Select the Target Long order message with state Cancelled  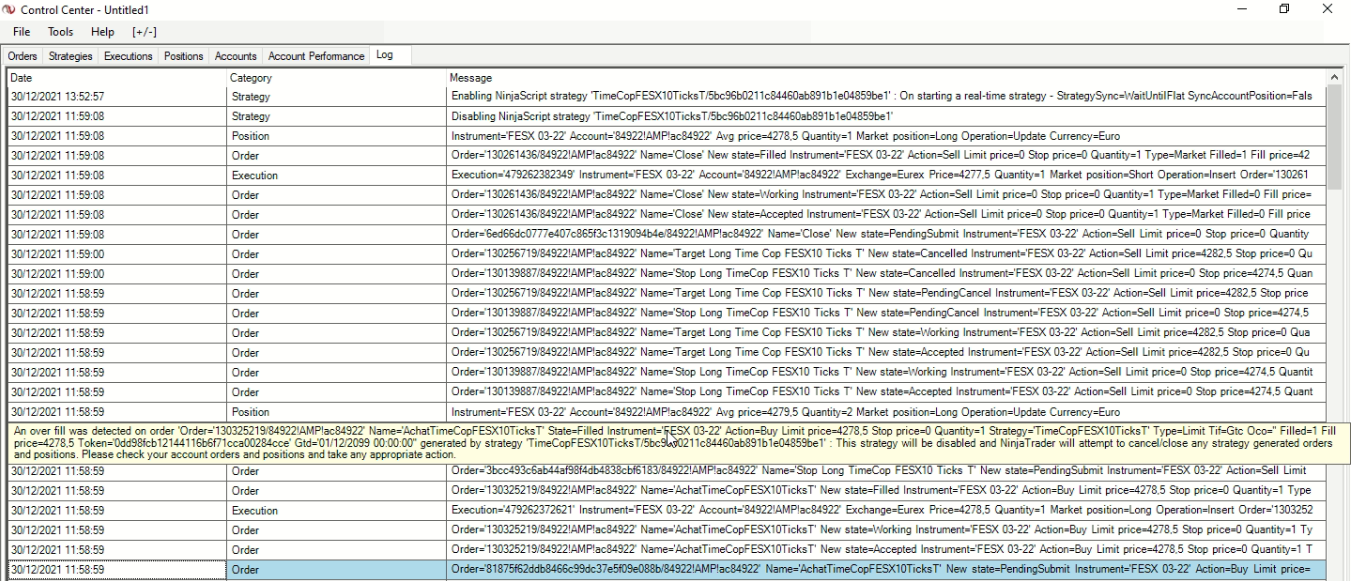click(887, 253)
